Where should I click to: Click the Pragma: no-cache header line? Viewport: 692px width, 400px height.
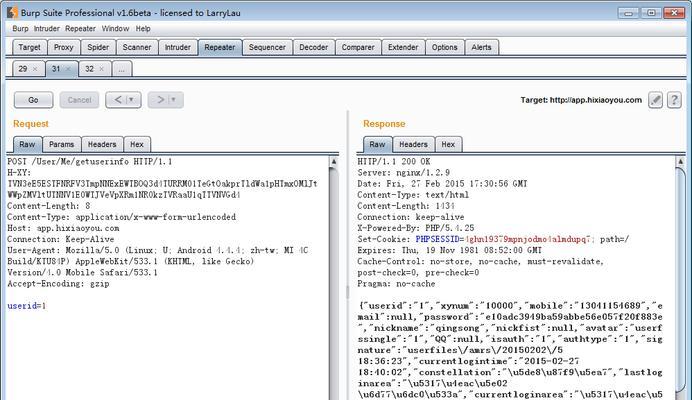tap(396, 283)
